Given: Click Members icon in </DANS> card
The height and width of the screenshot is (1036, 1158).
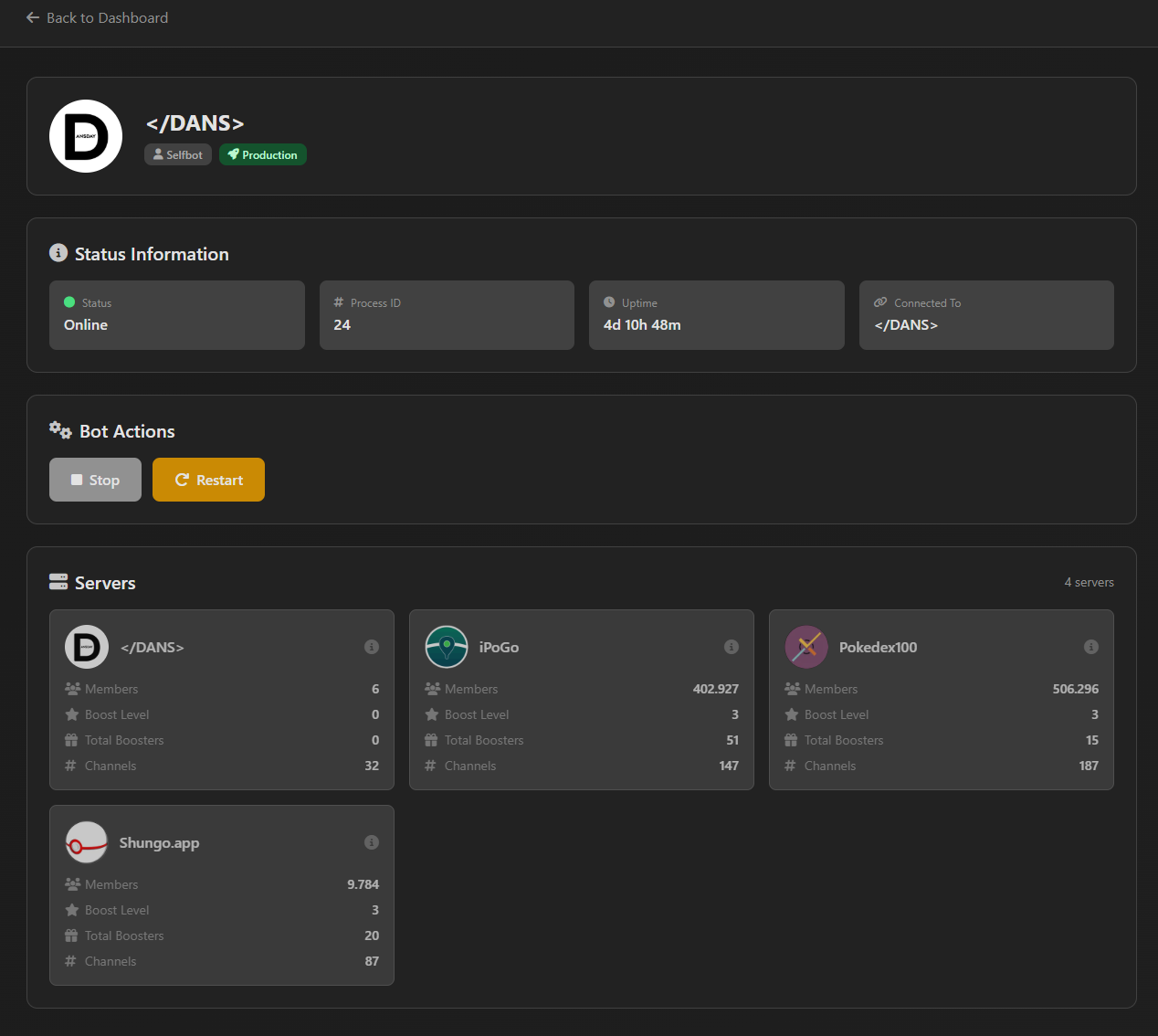Looking at the screenshot, I should pyautogui.click(x=72, y=689).
